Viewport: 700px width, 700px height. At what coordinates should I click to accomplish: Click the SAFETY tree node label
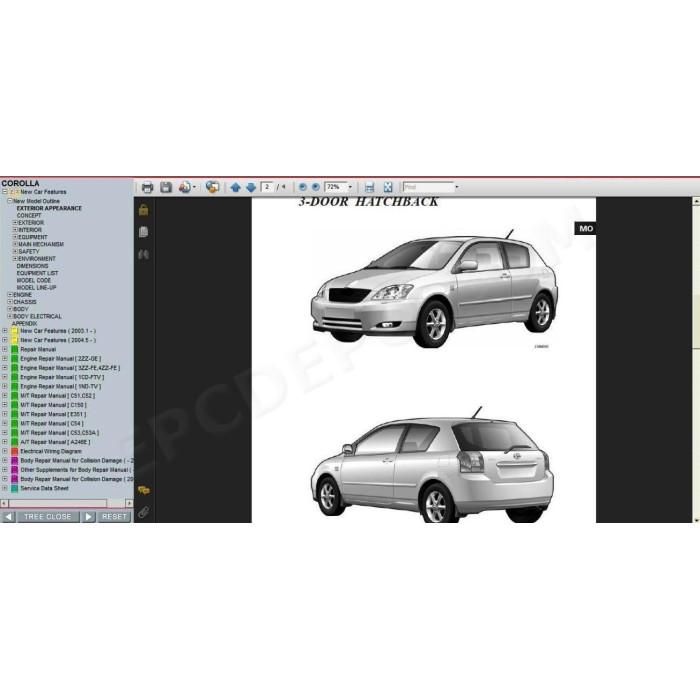[x=29, y=251]
